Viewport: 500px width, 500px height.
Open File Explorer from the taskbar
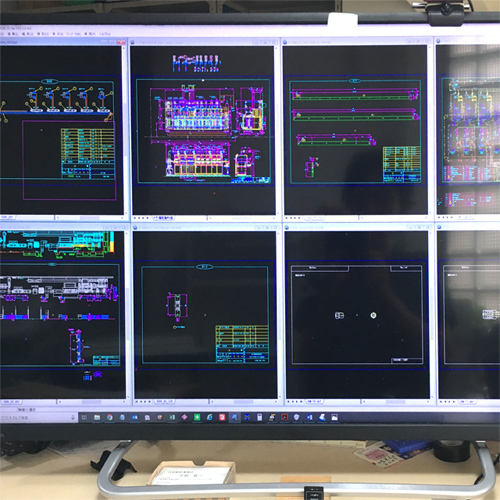click(x=97, y=417)
